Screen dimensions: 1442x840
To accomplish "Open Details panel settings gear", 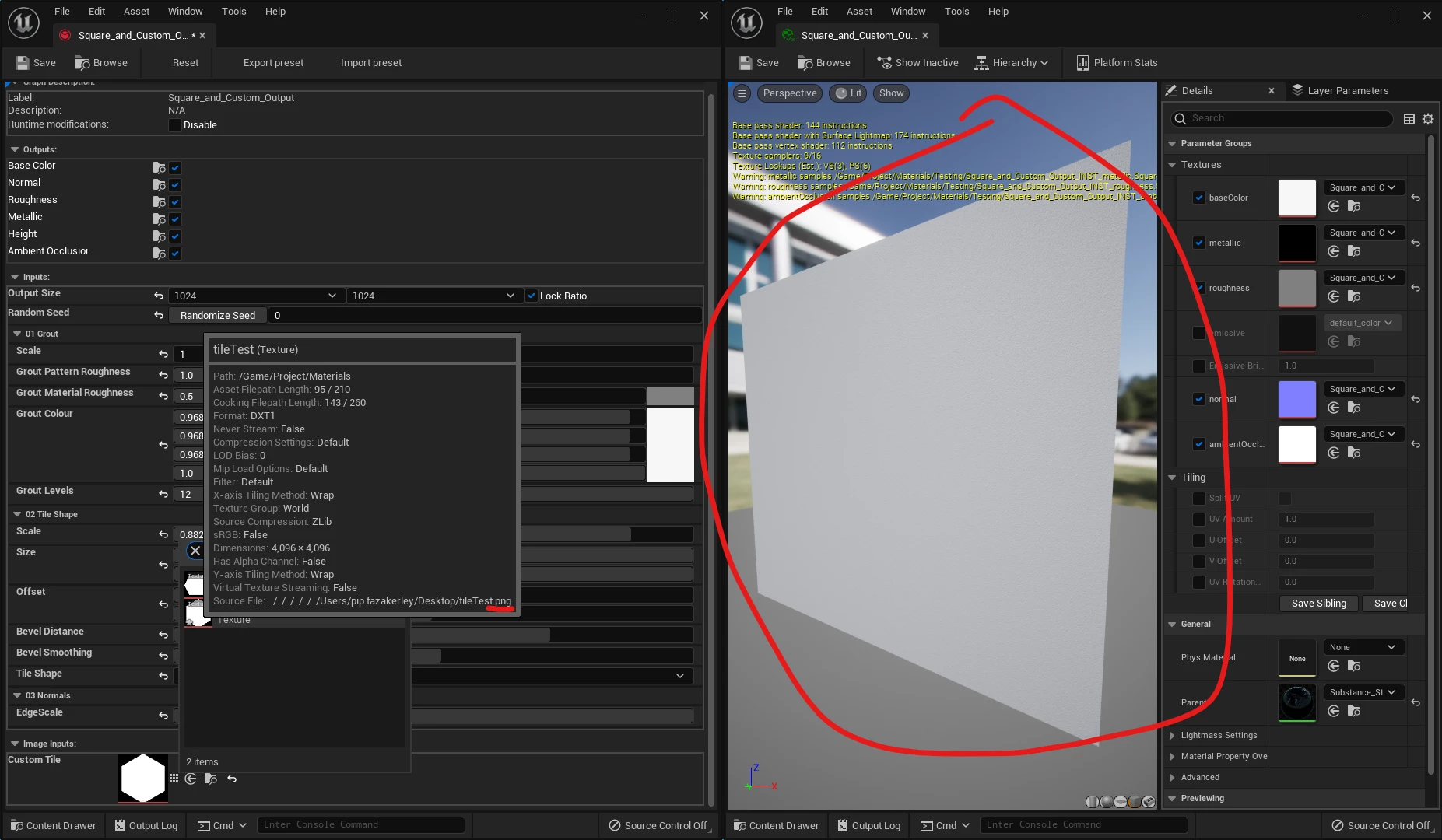I will [x=1428, y=119].
